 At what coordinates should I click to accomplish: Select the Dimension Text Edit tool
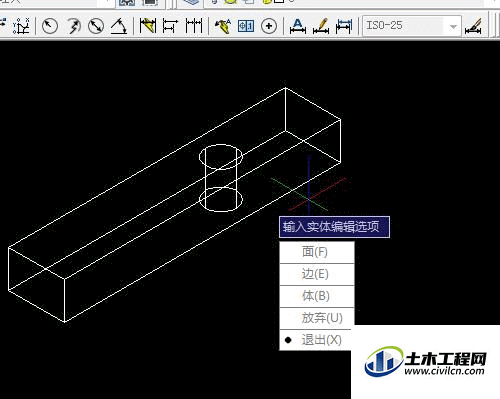321,26
